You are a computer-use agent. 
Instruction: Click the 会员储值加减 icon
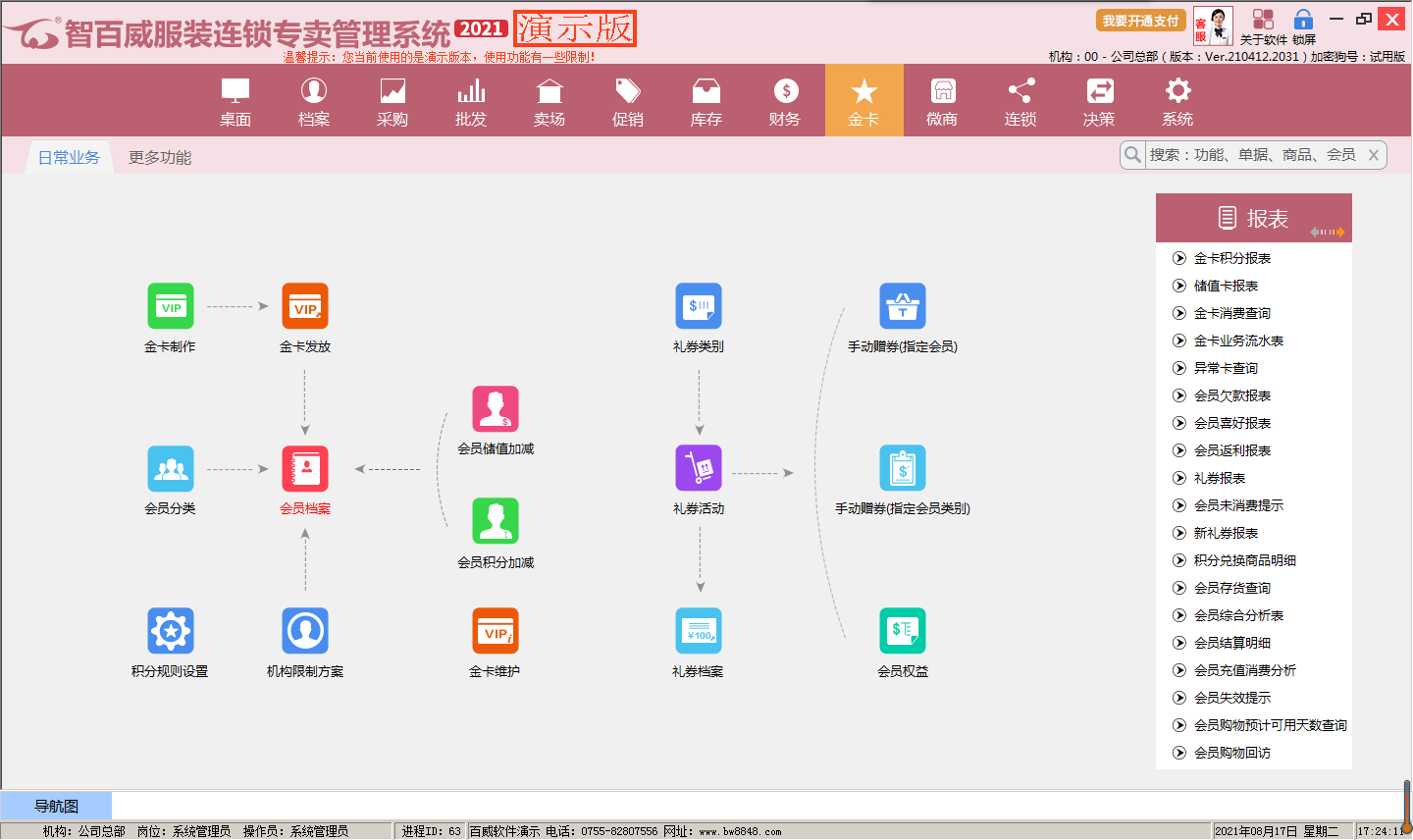496,409
